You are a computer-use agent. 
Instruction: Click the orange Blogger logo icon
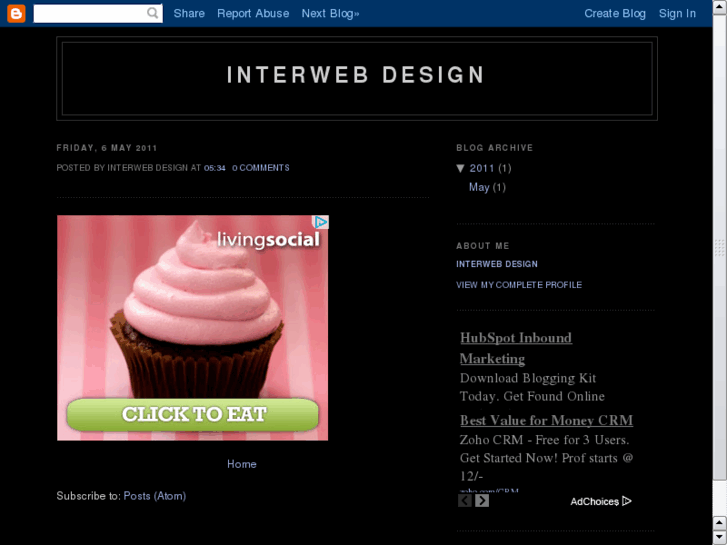[16, 13]
